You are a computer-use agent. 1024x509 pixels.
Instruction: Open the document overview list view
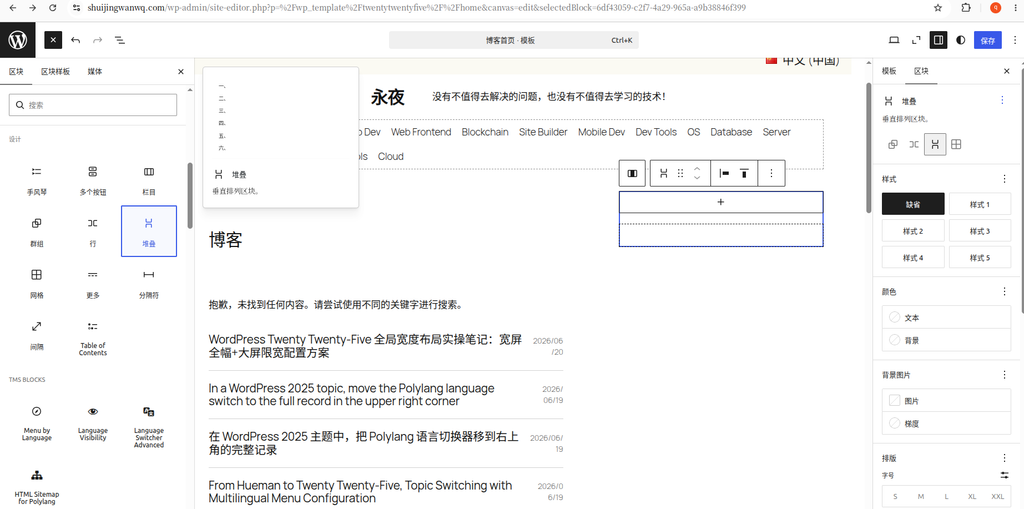[x=120, y=40]
